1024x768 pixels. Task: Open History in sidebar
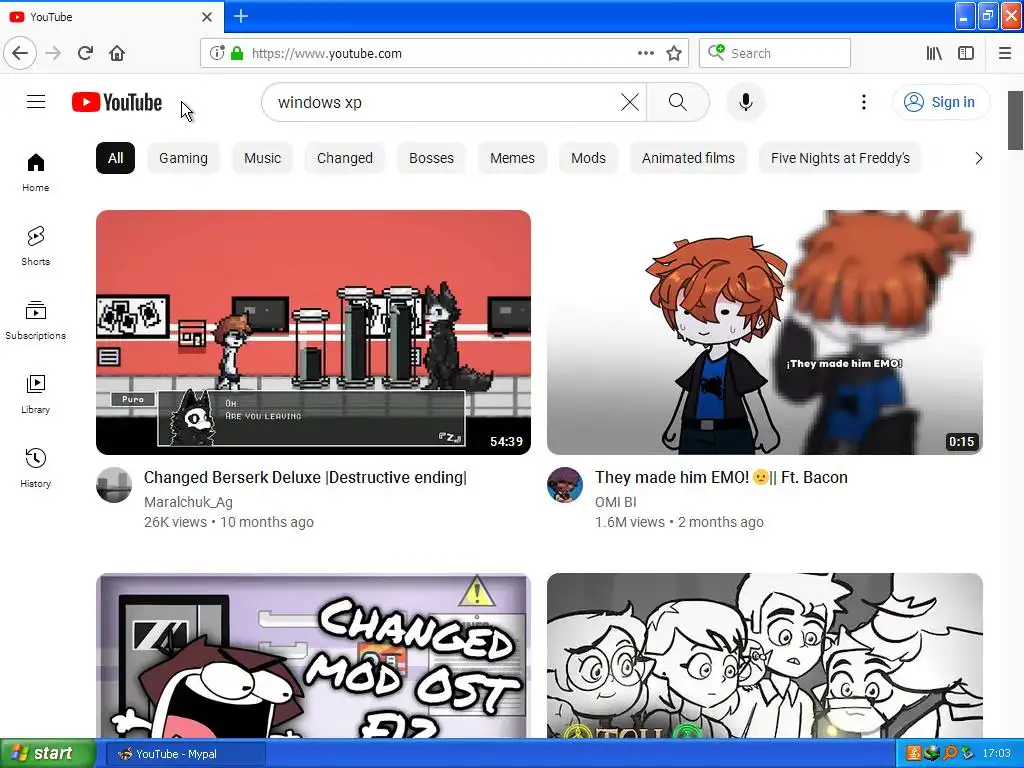click(36, 468)
